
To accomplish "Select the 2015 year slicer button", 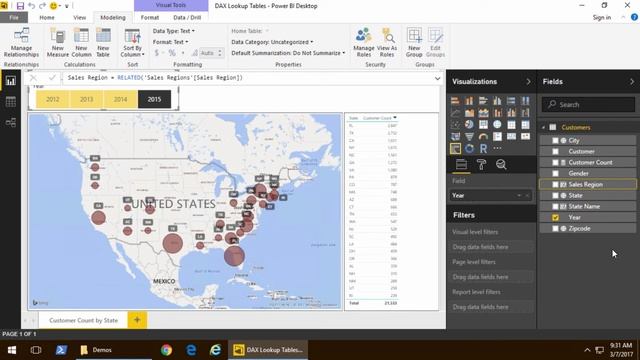I will [x=154, y=99].
